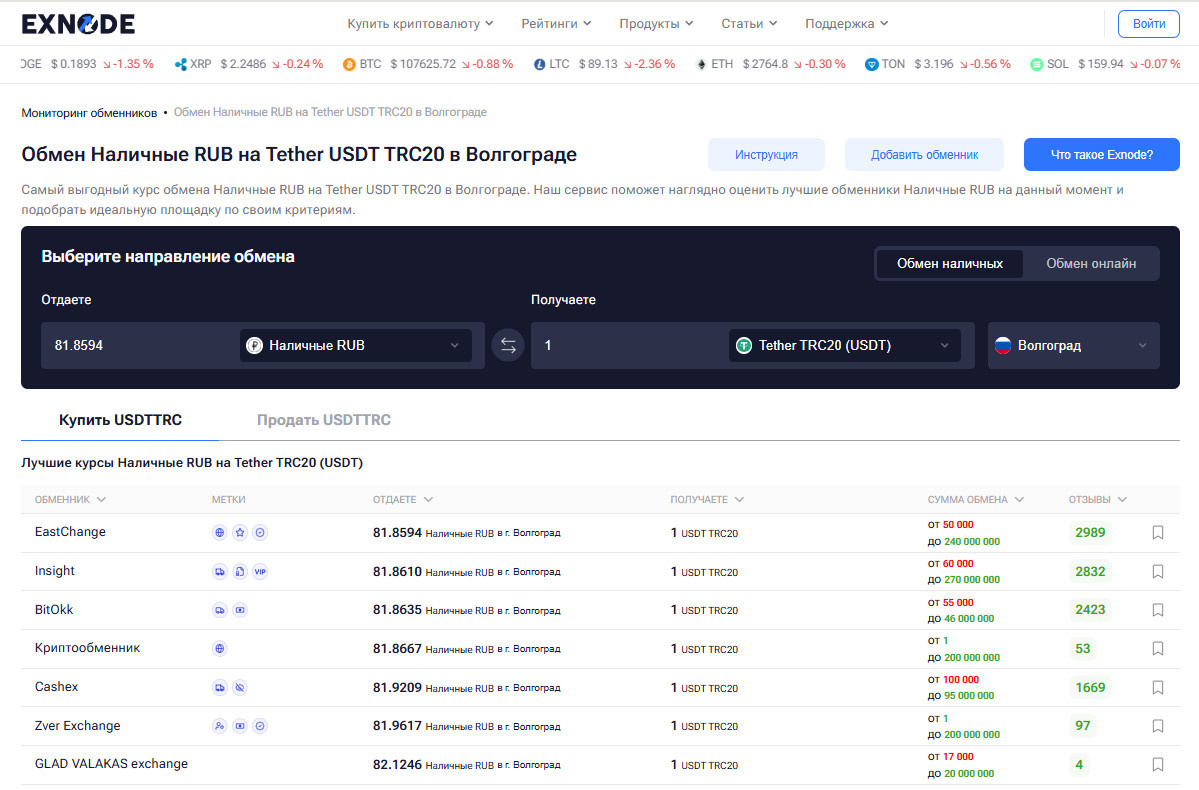Click the delivery truck tag for Insight
1199x790 pixels.
(x=219, y=571)
